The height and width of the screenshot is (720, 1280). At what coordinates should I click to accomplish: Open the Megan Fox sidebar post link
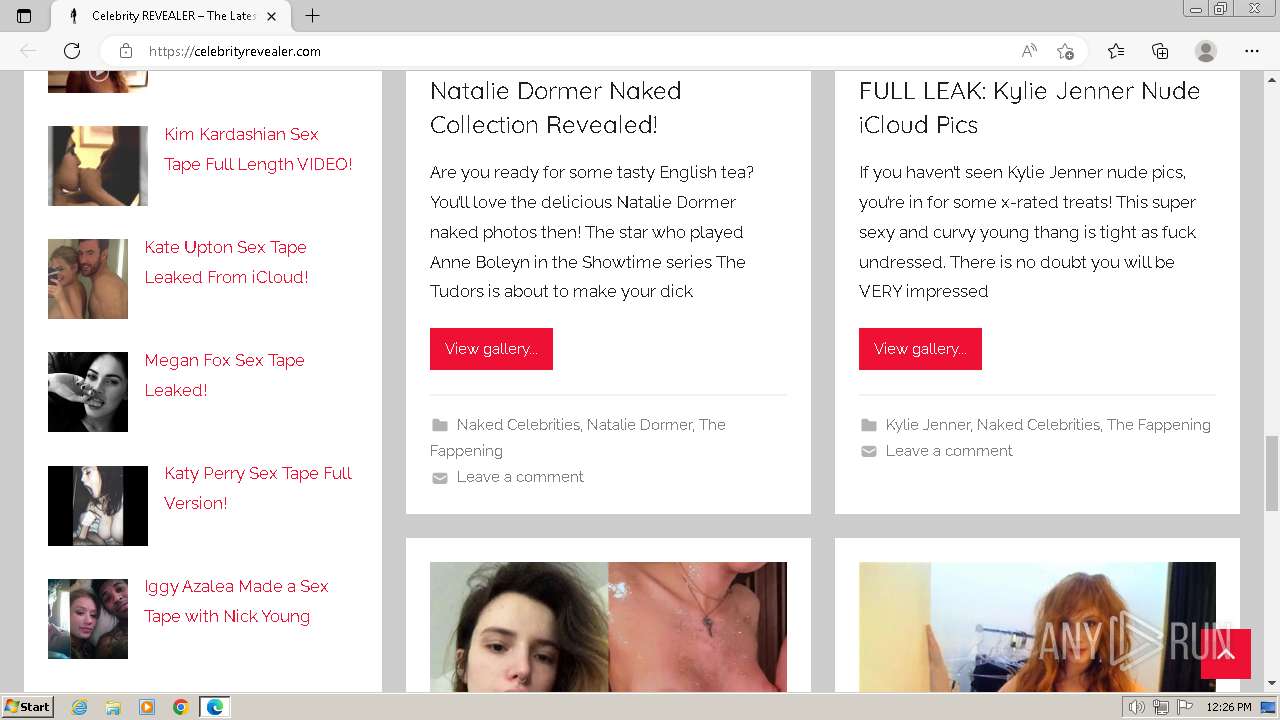click(x=224, y=375)
